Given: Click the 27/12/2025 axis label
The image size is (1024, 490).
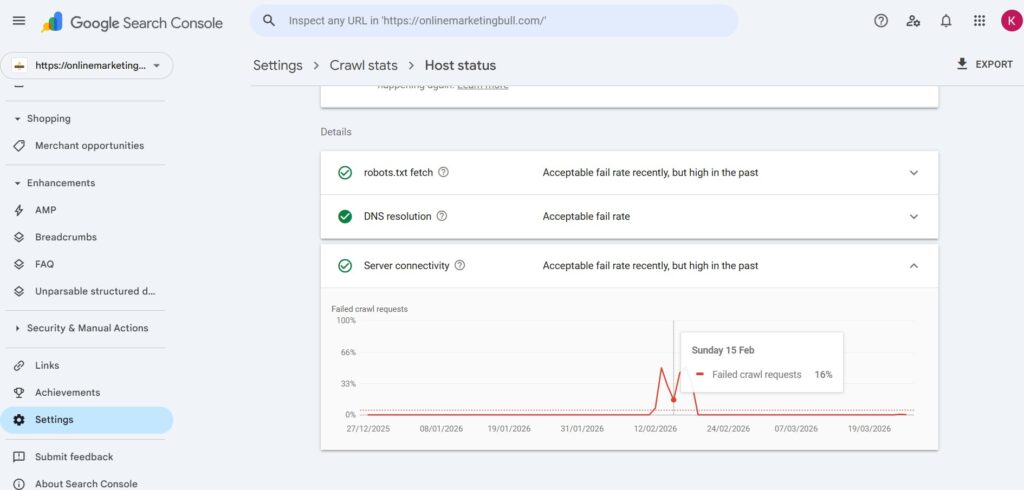Looking at the screenshot, I should 368,429.
